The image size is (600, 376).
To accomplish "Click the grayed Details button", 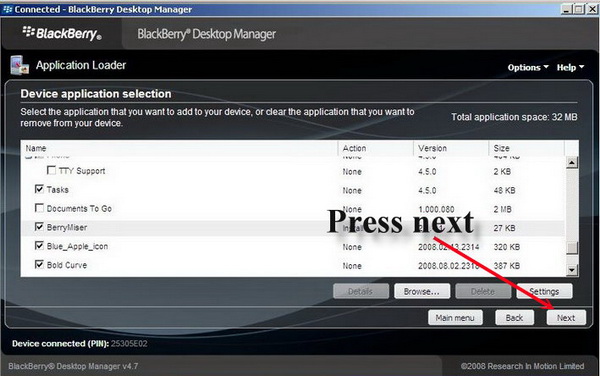I will 360,291.
